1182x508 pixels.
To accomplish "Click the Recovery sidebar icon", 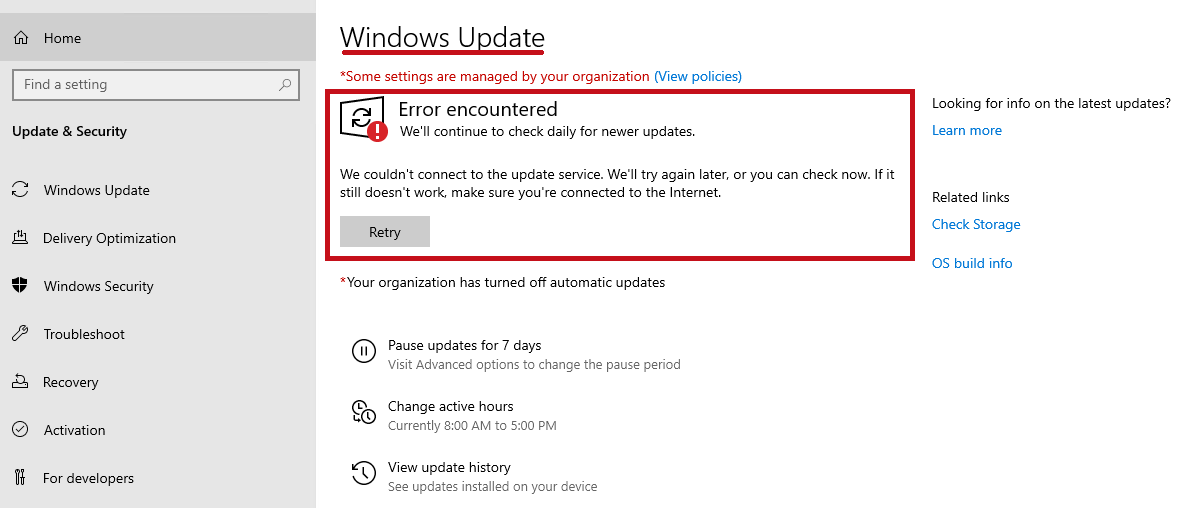I will tap(20, 382).
